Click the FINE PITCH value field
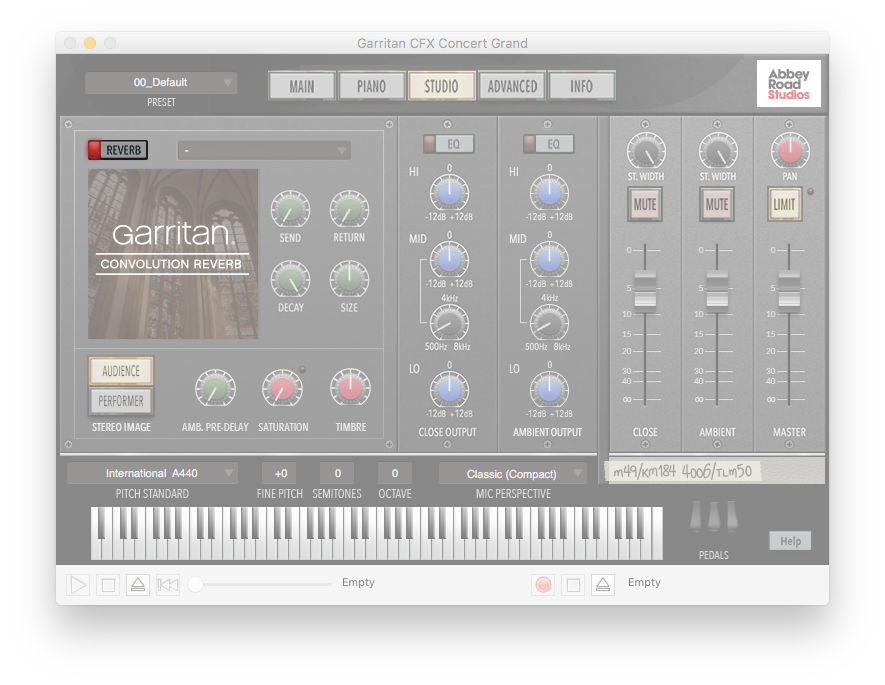885x685 pixels. [281, 473]
